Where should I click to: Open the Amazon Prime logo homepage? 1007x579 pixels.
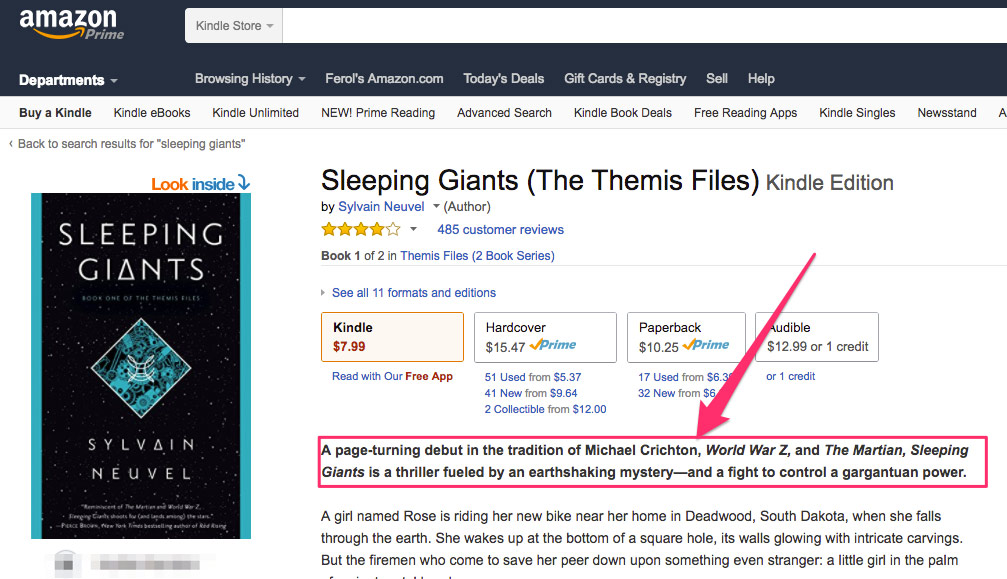(71, 24)
